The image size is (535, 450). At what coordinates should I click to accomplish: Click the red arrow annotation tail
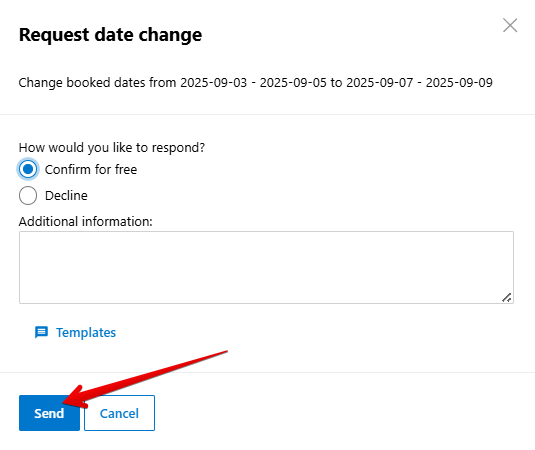click(x=223, y=353)
